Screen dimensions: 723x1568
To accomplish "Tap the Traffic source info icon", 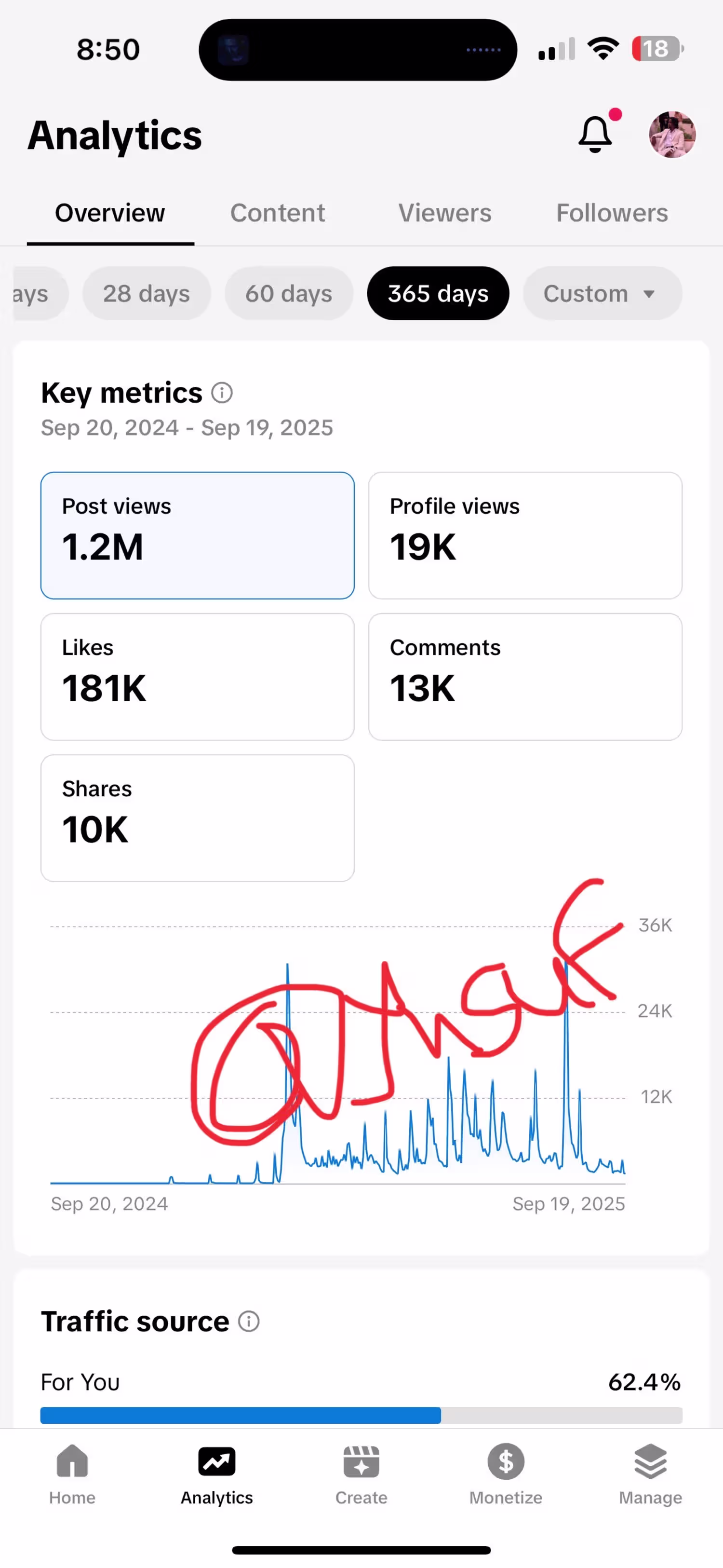I will (249, 1321).
